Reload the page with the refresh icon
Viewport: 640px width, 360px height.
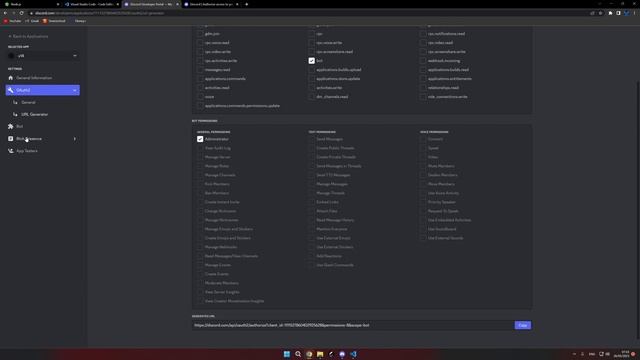(x=22, y=13)
